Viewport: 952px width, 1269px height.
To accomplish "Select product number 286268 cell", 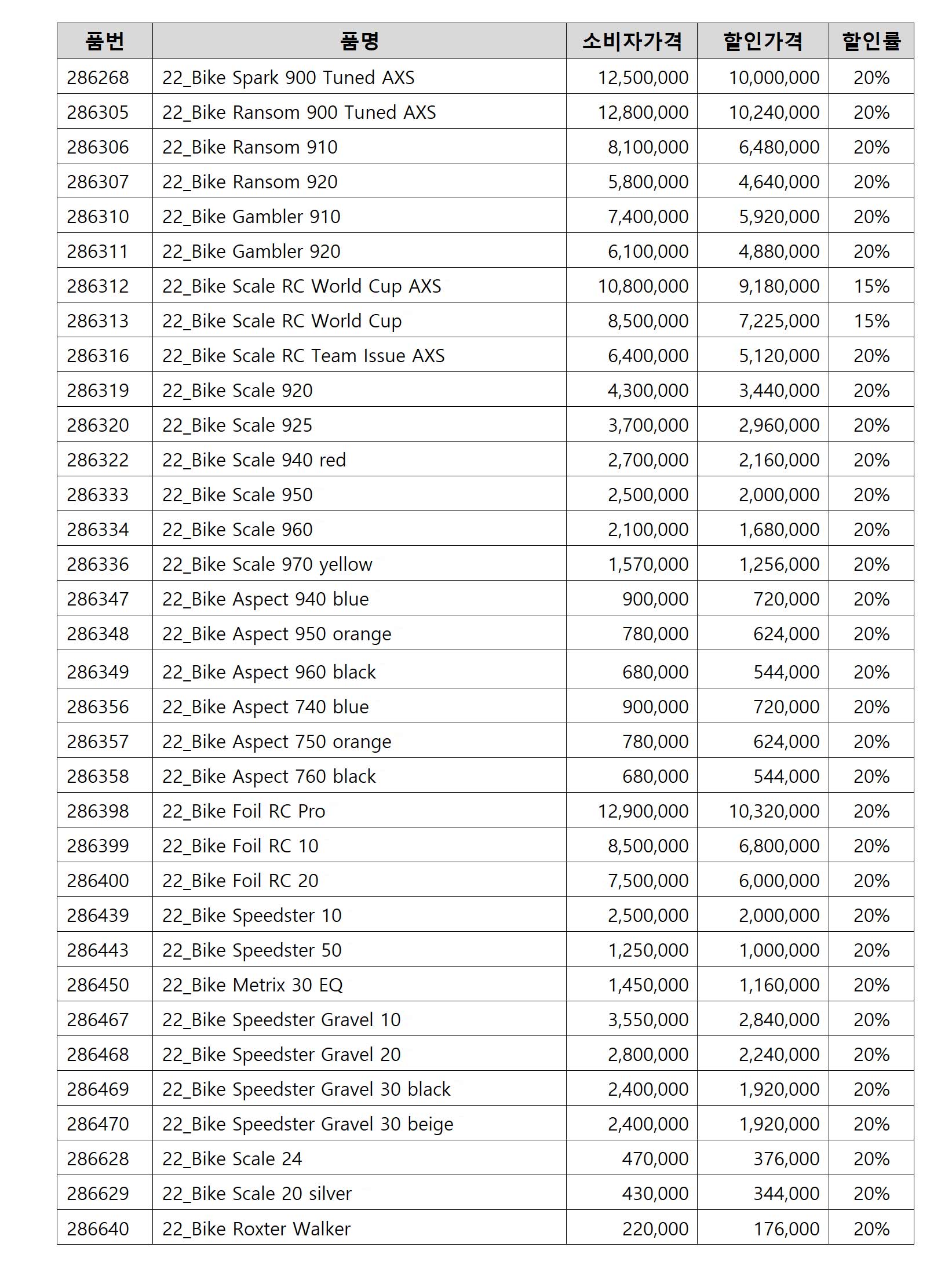I will point(98,78).
